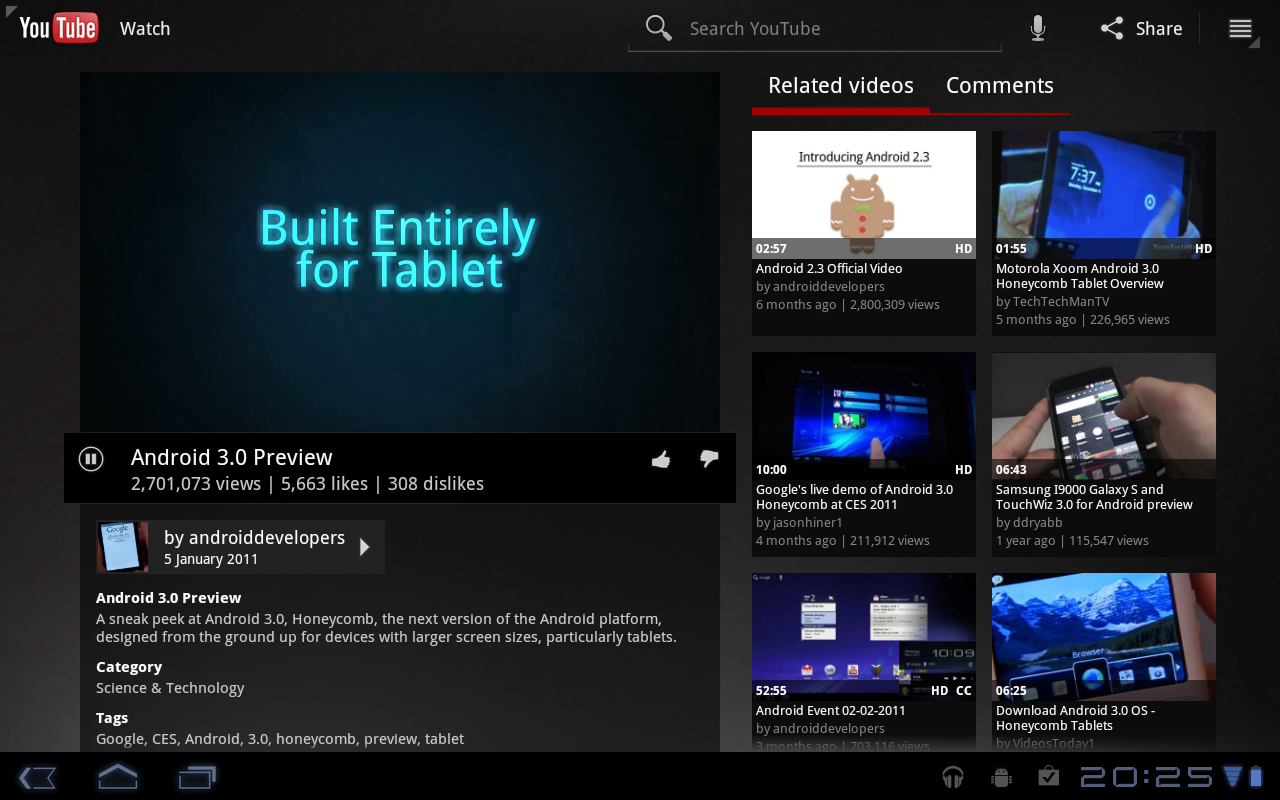Tap the system Home button

coord(117,777)
